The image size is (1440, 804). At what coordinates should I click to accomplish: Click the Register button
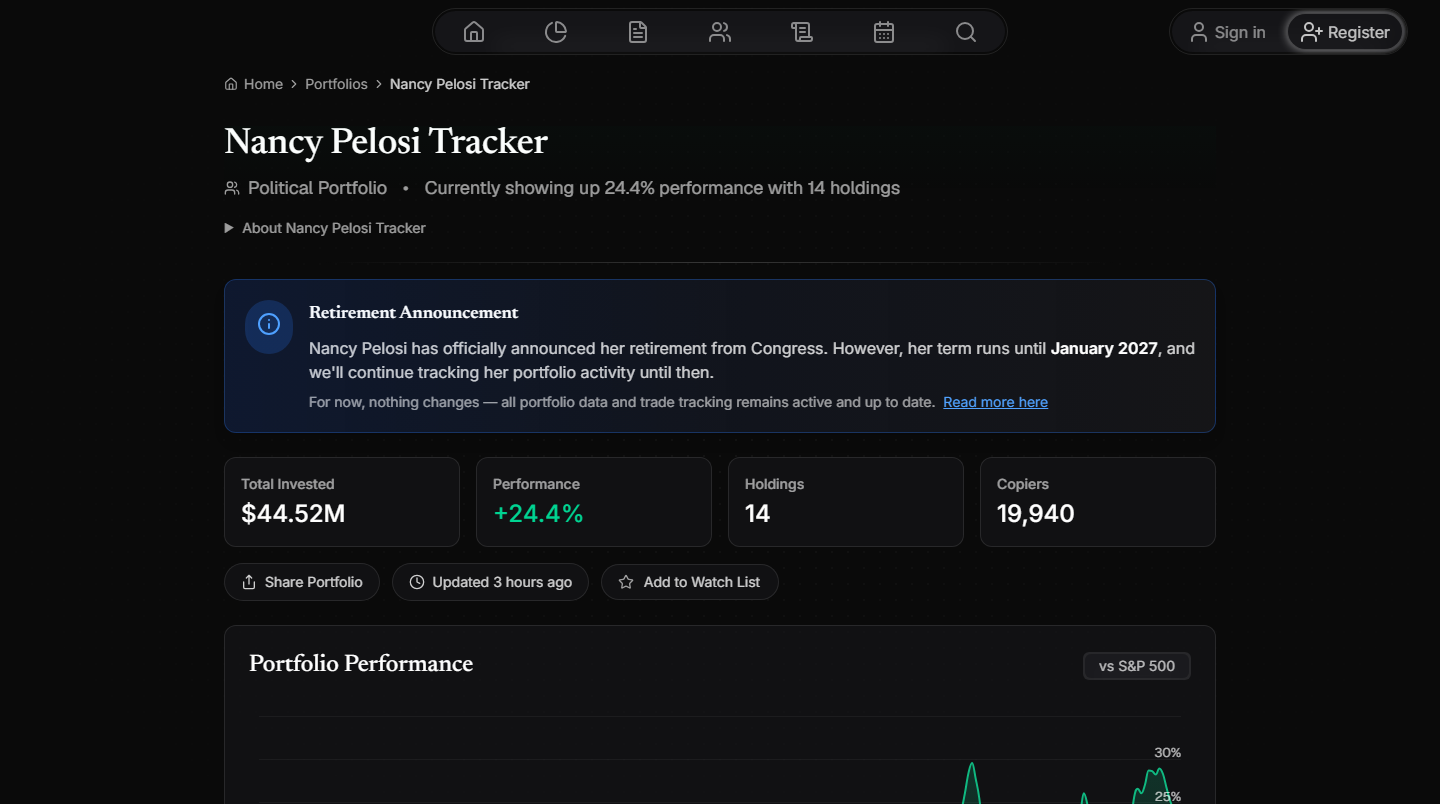point(1345,32)
